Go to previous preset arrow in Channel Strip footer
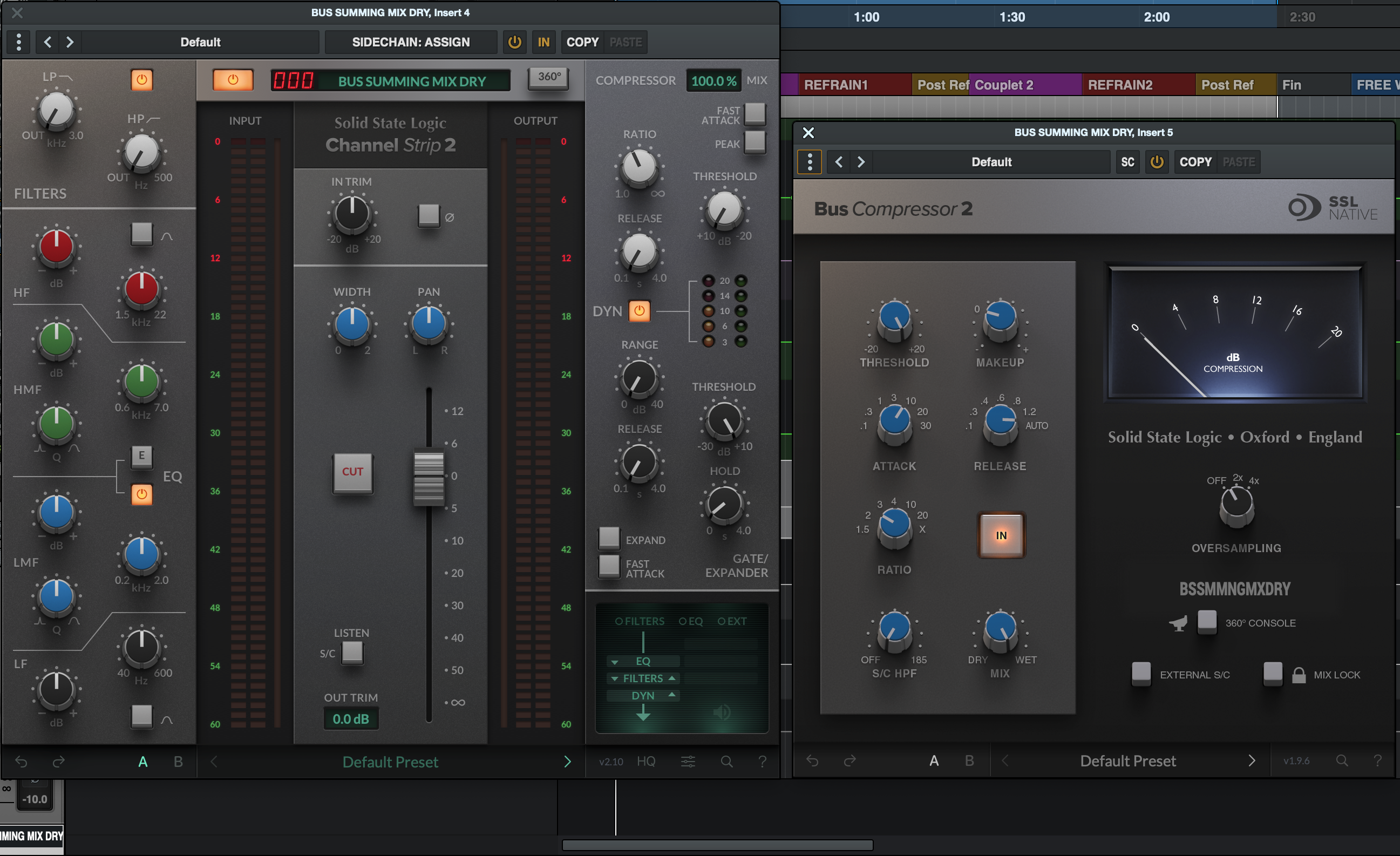This screenshot has width=1400, height=856. (x=214, y=762)
